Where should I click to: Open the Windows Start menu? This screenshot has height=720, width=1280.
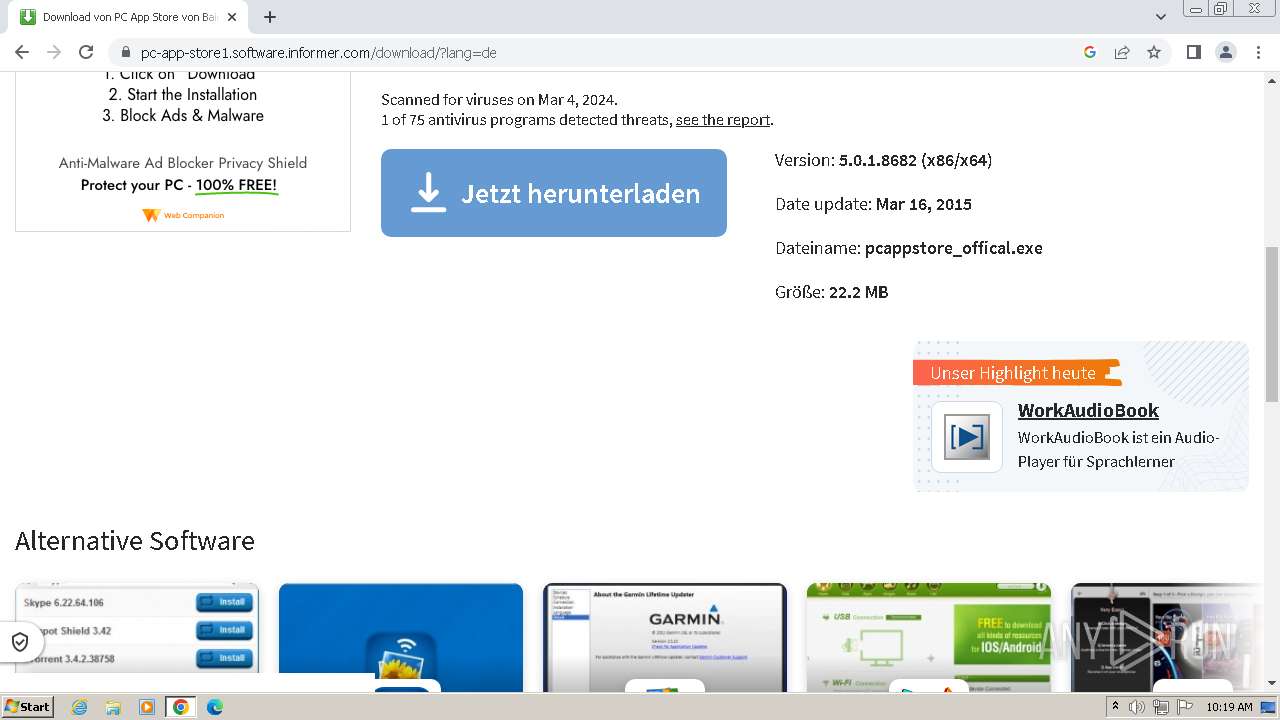[28, 707]
